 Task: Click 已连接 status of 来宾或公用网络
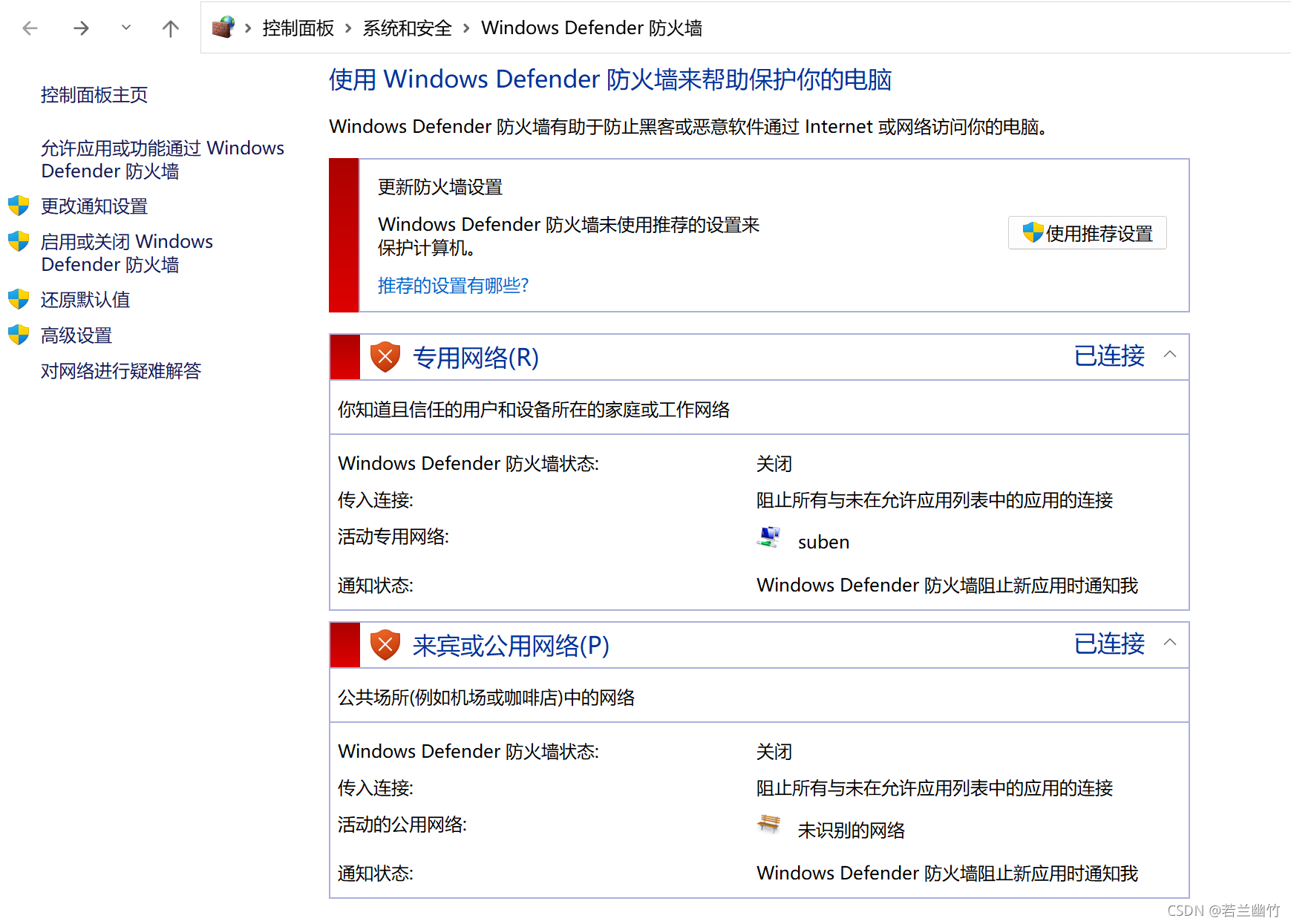coord(1110,644)
